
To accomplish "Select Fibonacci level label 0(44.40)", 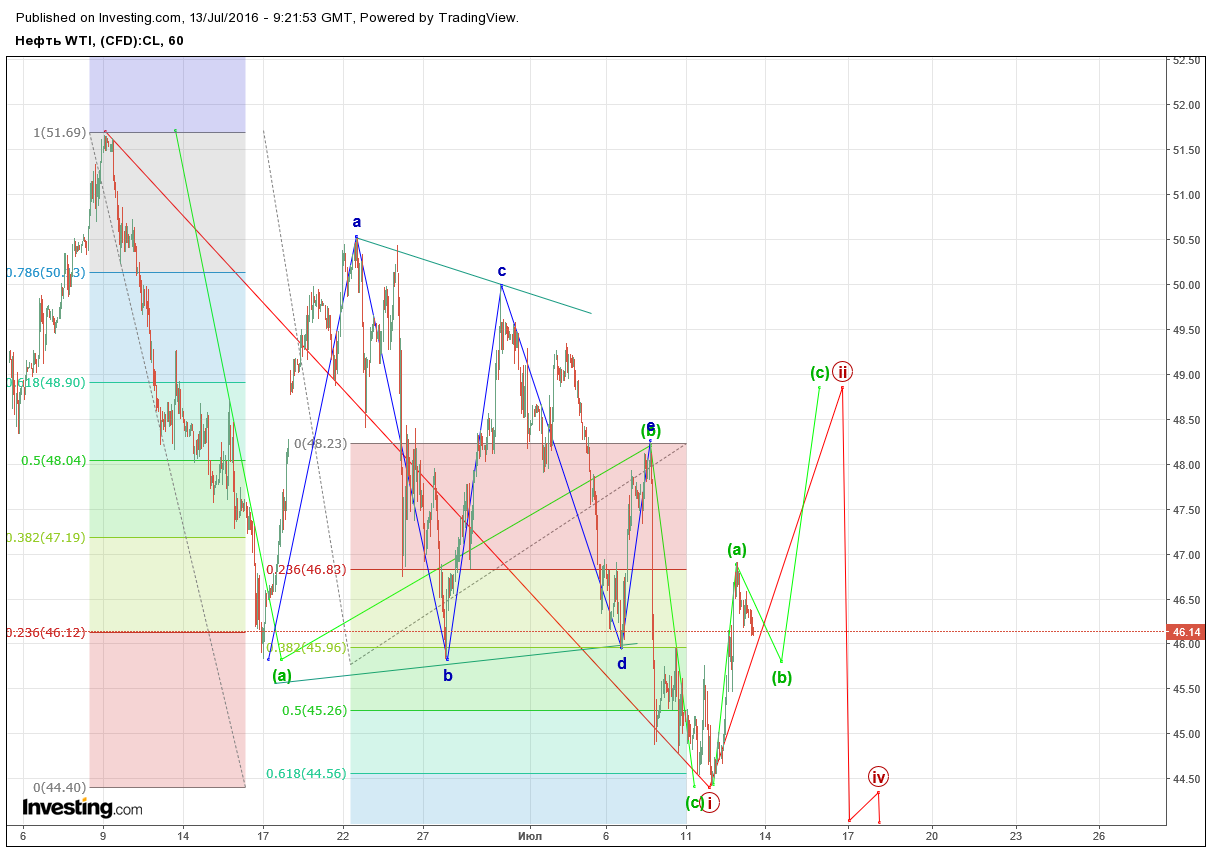I will pos(60,787).
